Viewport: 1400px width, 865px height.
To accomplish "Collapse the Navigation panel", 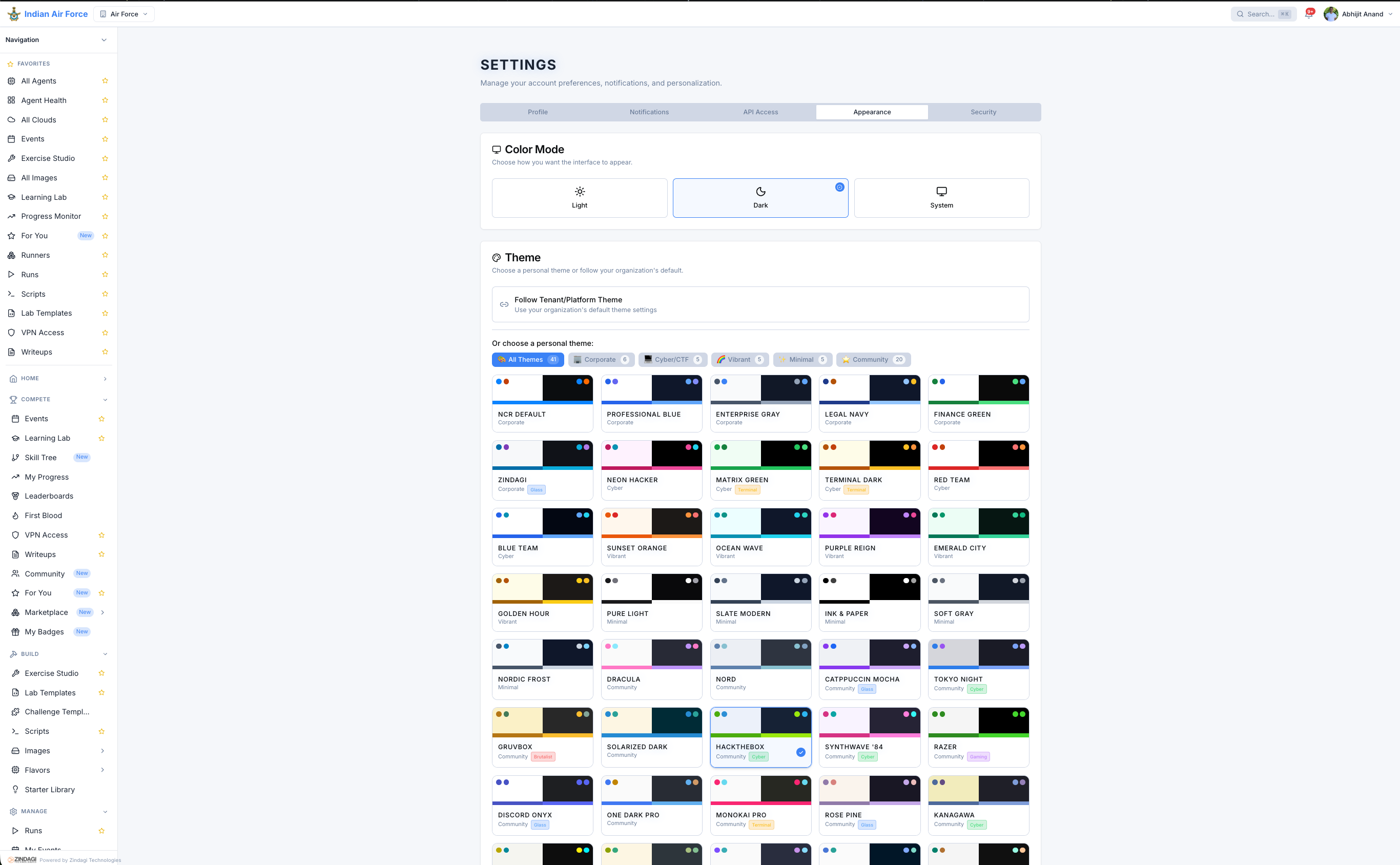I will pos(104,39).
